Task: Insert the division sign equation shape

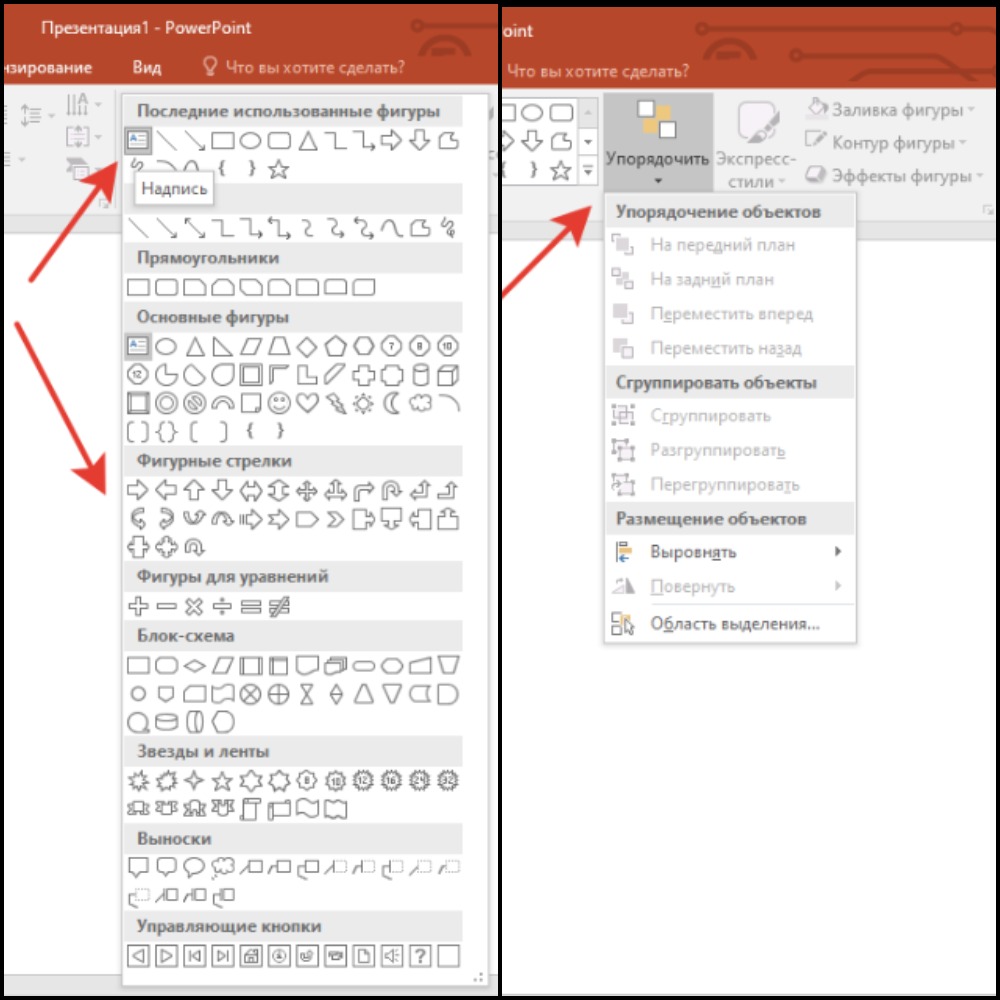Action: (223, 606)
